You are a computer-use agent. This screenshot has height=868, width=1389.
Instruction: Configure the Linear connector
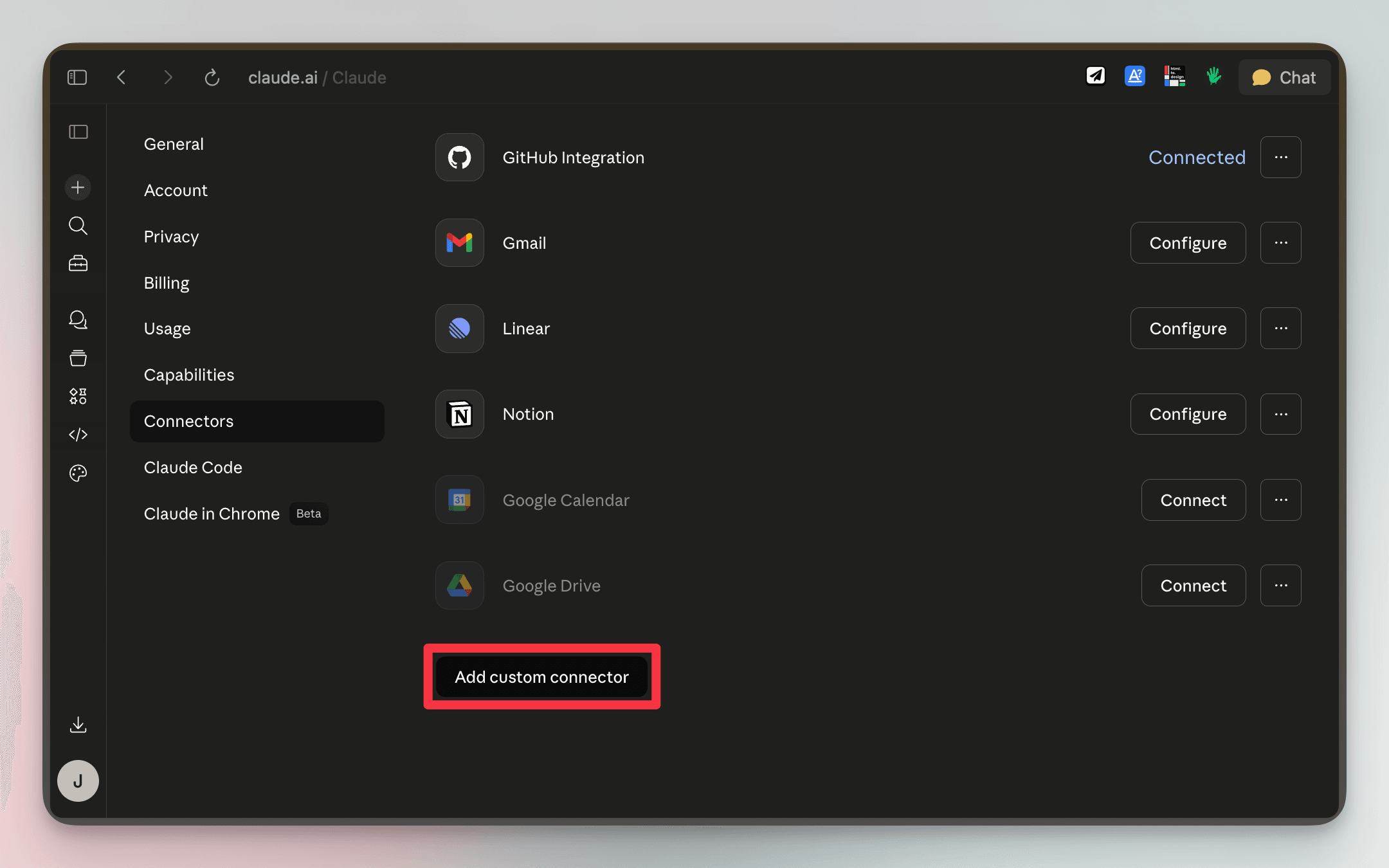point(1188,328)
